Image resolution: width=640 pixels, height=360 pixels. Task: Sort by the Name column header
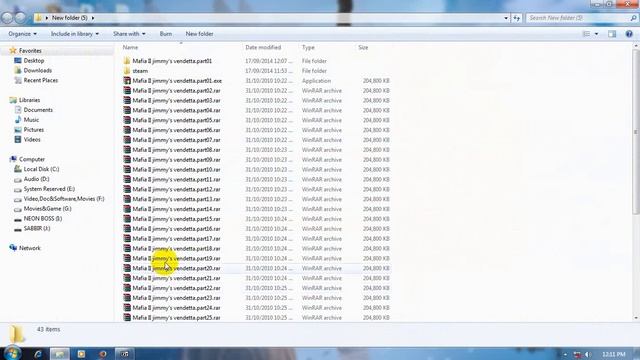(x=182, y=47)
